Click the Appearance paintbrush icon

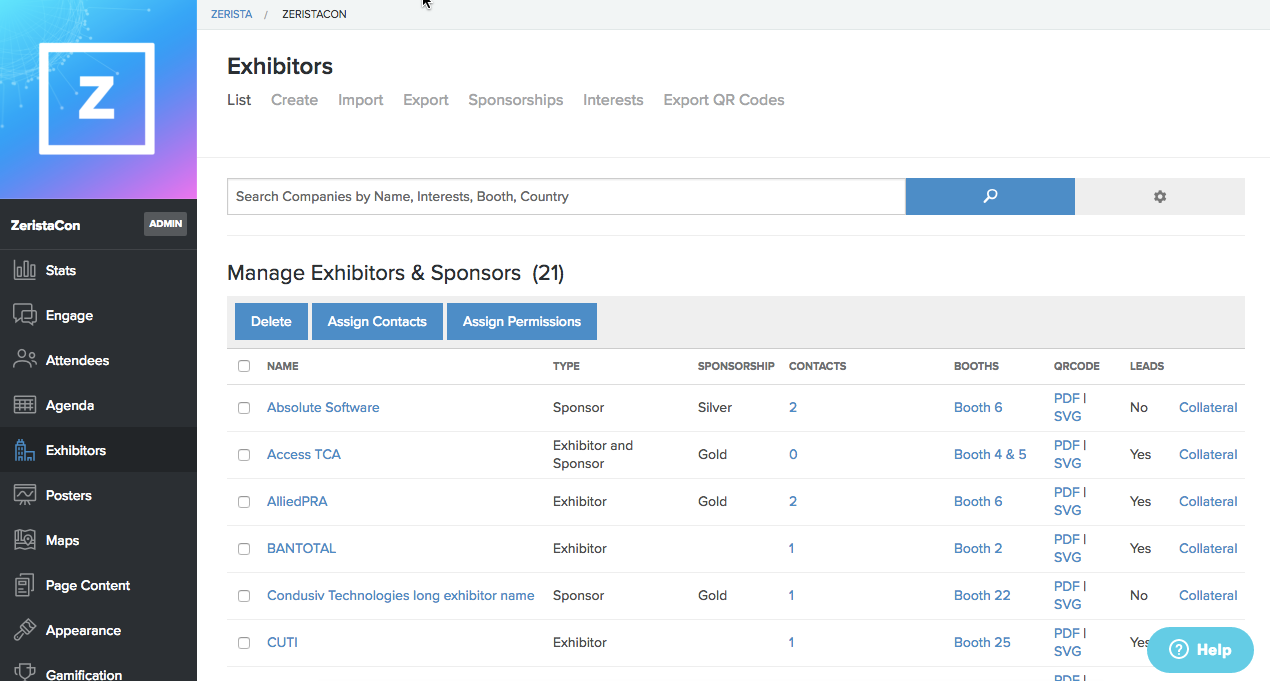[24, 630]
